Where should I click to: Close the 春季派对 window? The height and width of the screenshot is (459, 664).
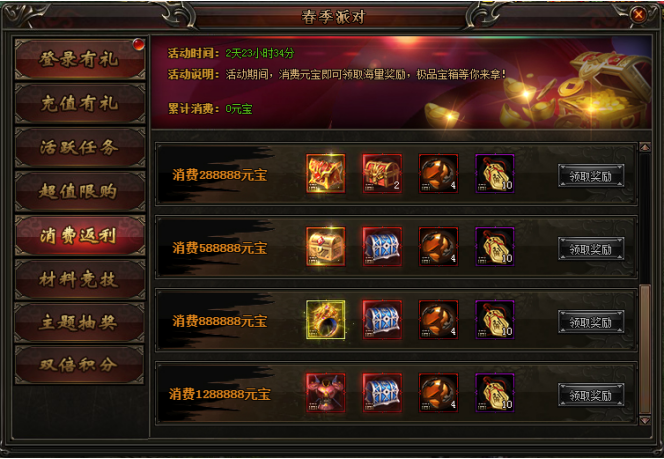point(638,15)
